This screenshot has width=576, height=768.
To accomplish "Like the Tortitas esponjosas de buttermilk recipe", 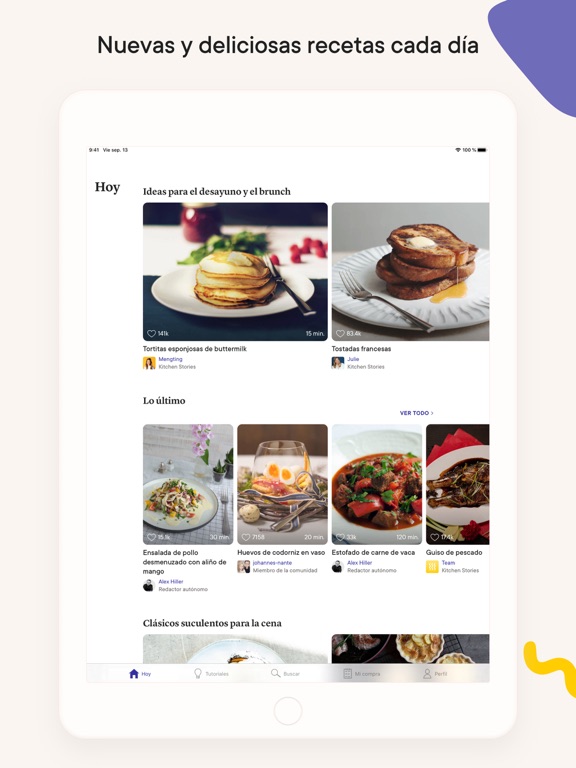I will click(x=151, y=334).
